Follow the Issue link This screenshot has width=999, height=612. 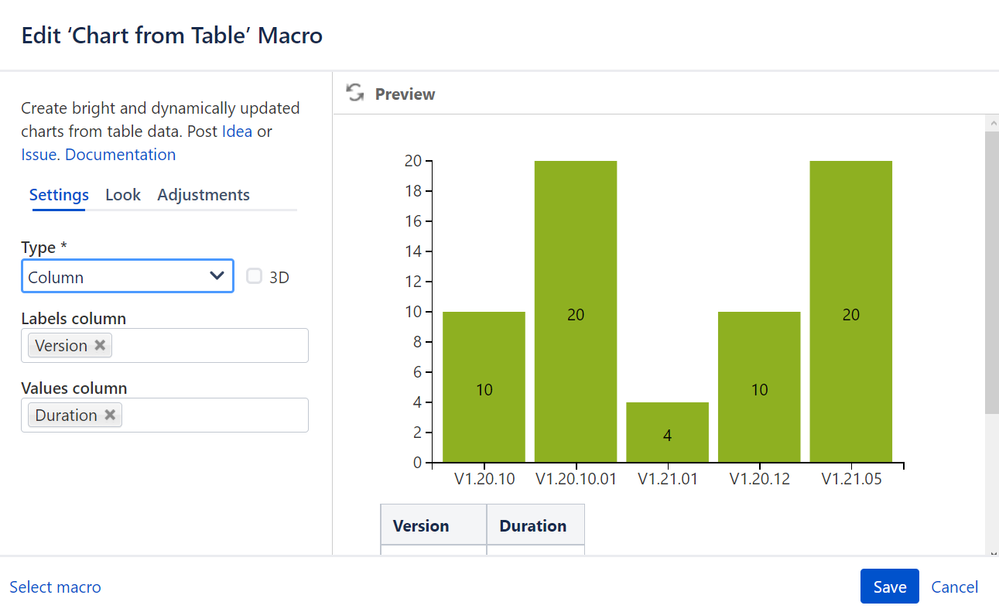pyautogui.click(x=38, y=154)
